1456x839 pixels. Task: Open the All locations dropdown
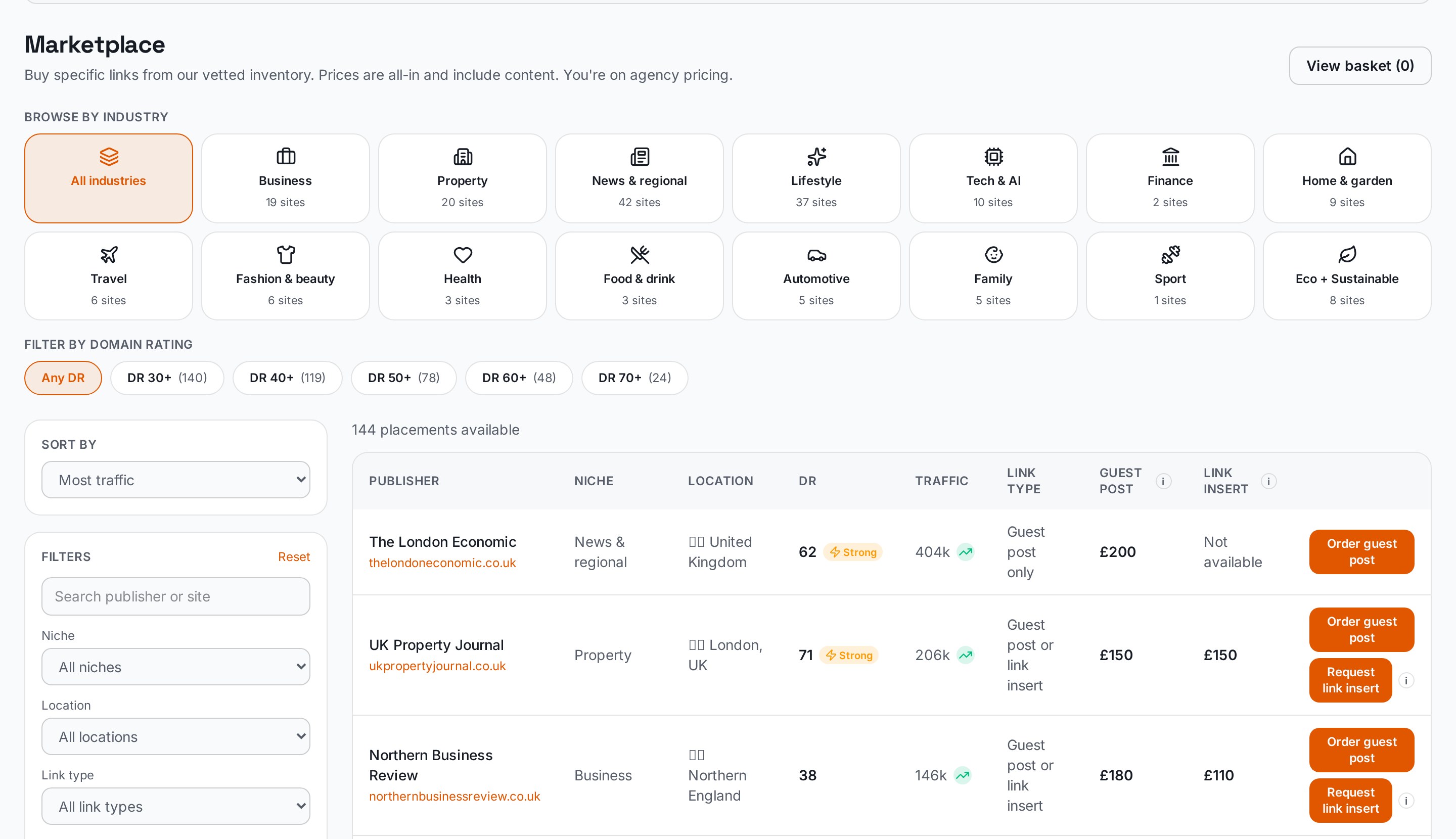pos(176,736)
